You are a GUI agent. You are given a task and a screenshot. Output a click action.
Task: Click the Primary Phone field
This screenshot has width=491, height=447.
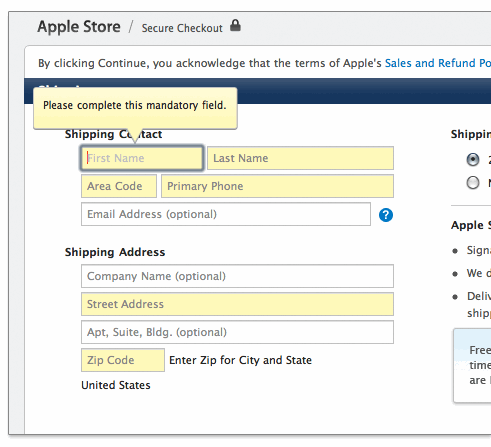277,186
